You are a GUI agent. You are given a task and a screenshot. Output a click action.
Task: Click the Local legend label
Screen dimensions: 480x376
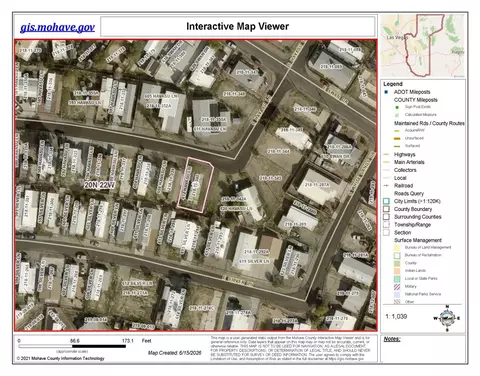coord(400,178)
